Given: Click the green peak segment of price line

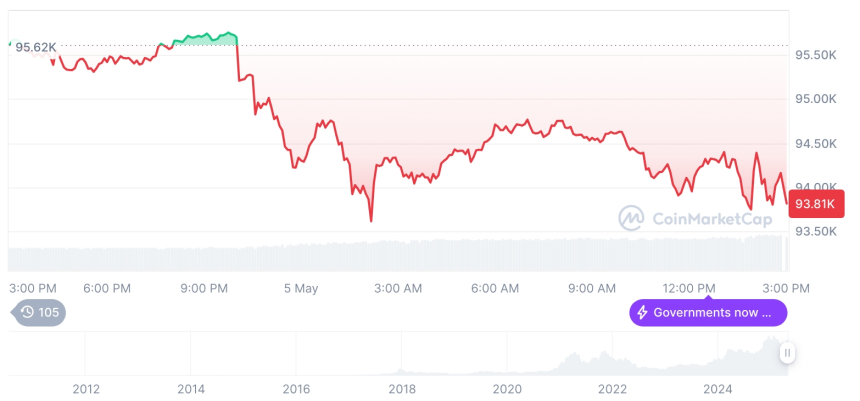Looking at the screenshot, I should (x=205, y=37).
